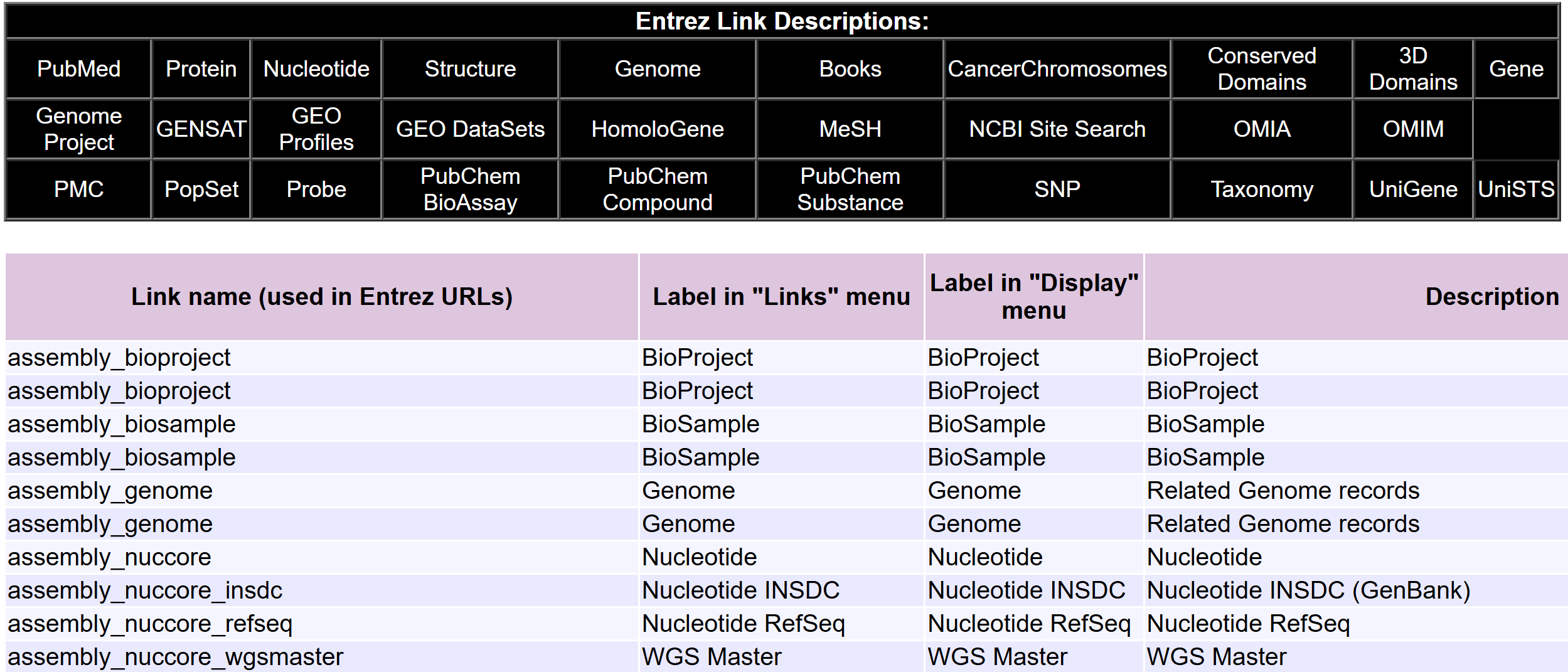This screenshot has width=1568, height=672.
Task: Open the NCBI Site Search link
Action: point(1057,129)
